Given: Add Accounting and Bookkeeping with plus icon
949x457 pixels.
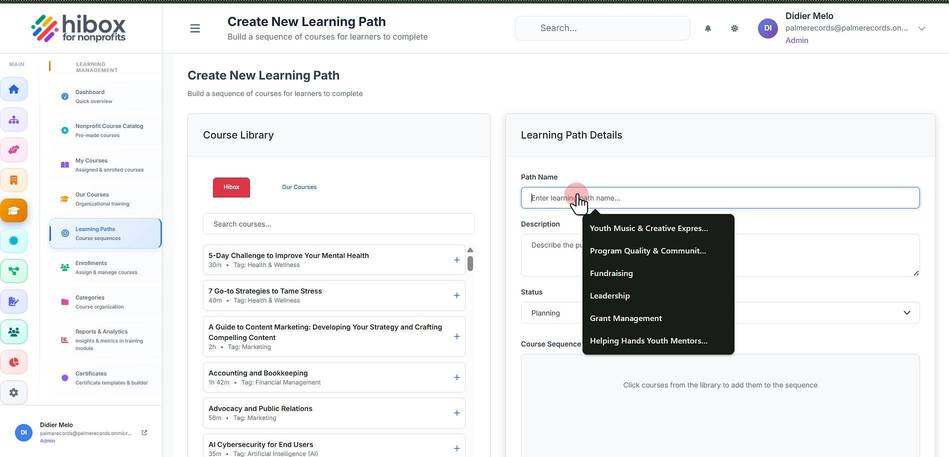Looking at the screenshot, I should [456, 378].
